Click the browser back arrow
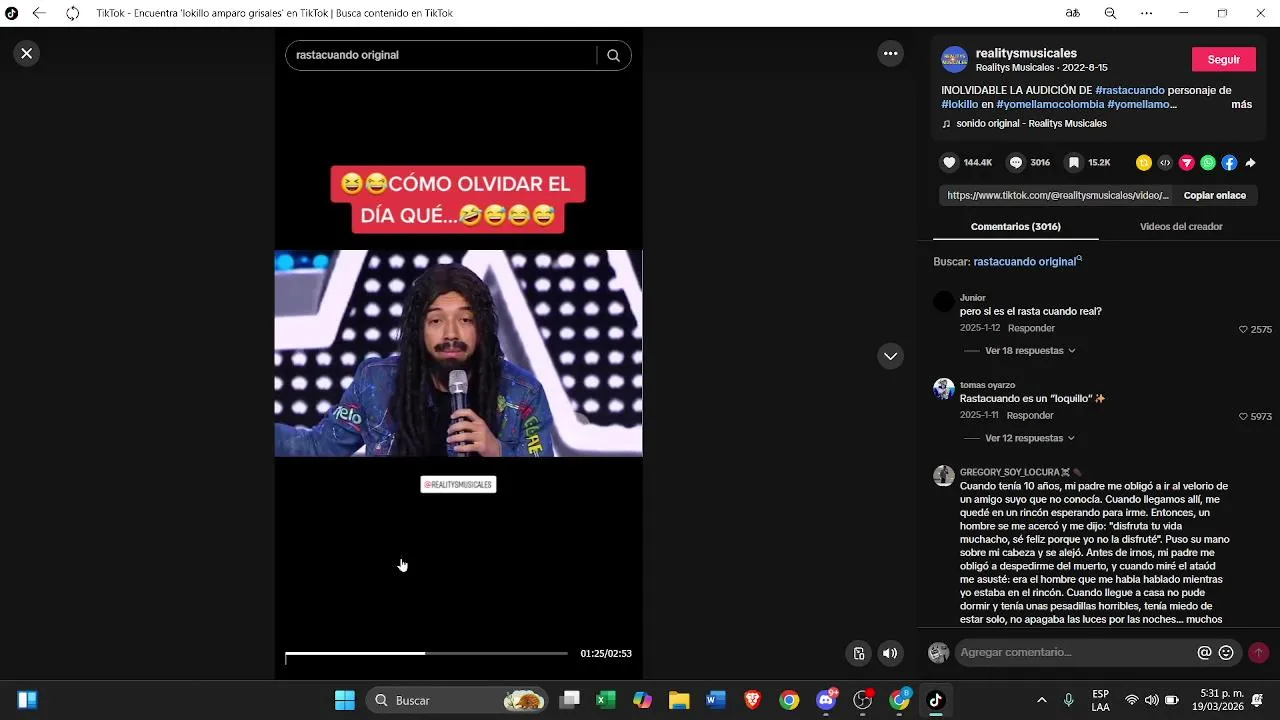This screenshot has height=720, width=1280. point(39,13)
